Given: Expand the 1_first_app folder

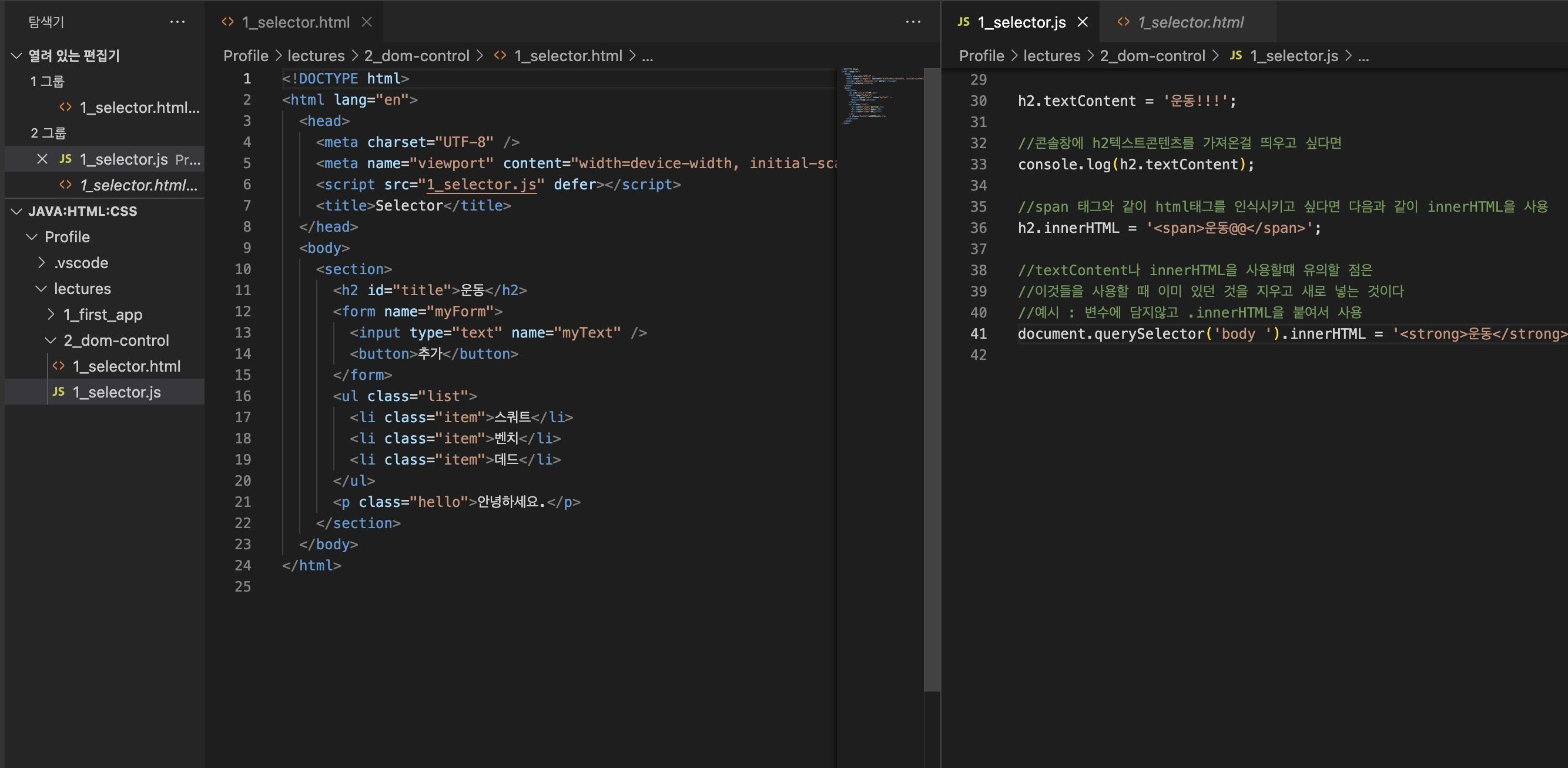Looking at the screenshot, I should 51,314.
